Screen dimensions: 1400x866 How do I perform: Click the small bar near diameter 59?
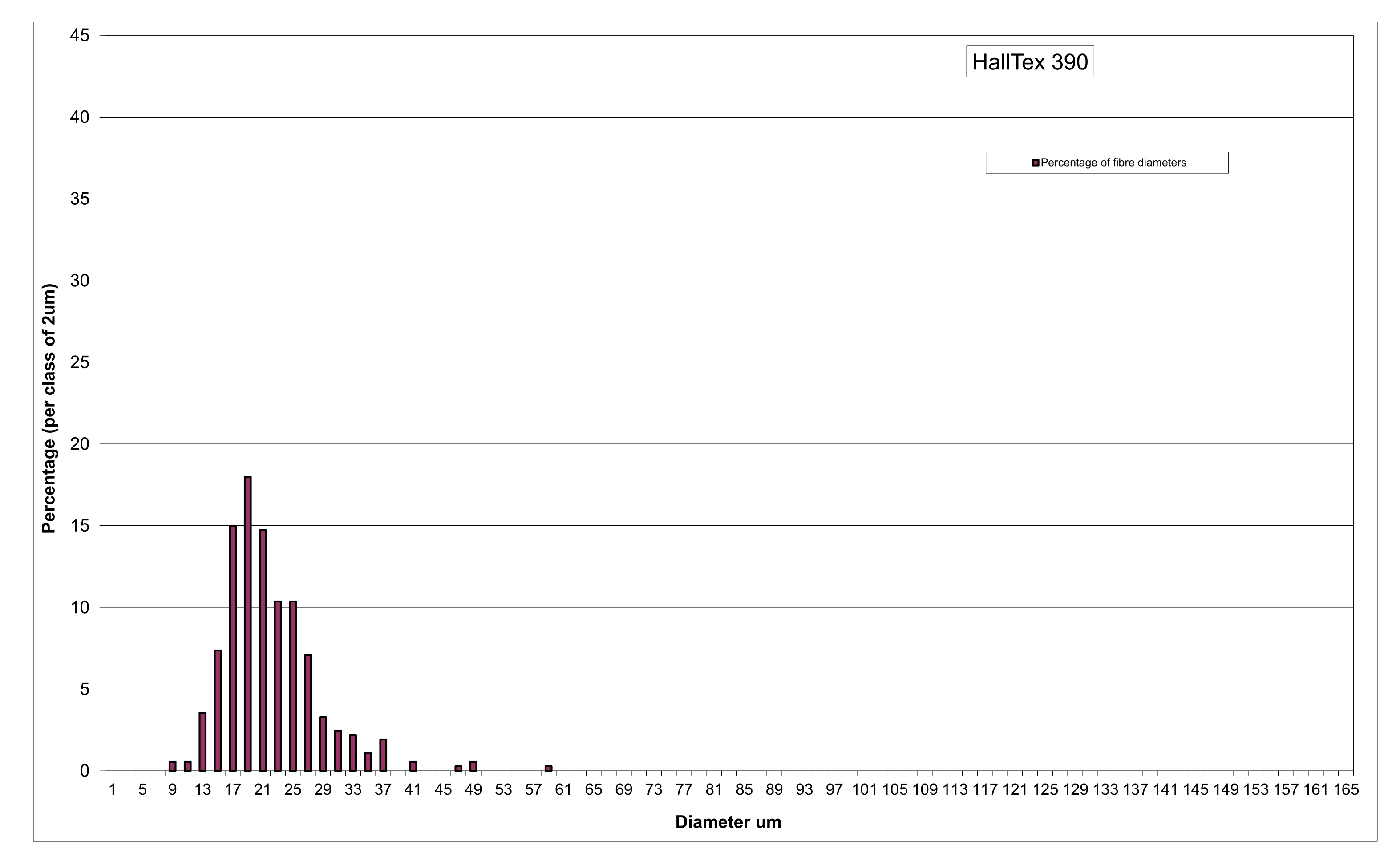pyautogui.click(x=548, y=768)
